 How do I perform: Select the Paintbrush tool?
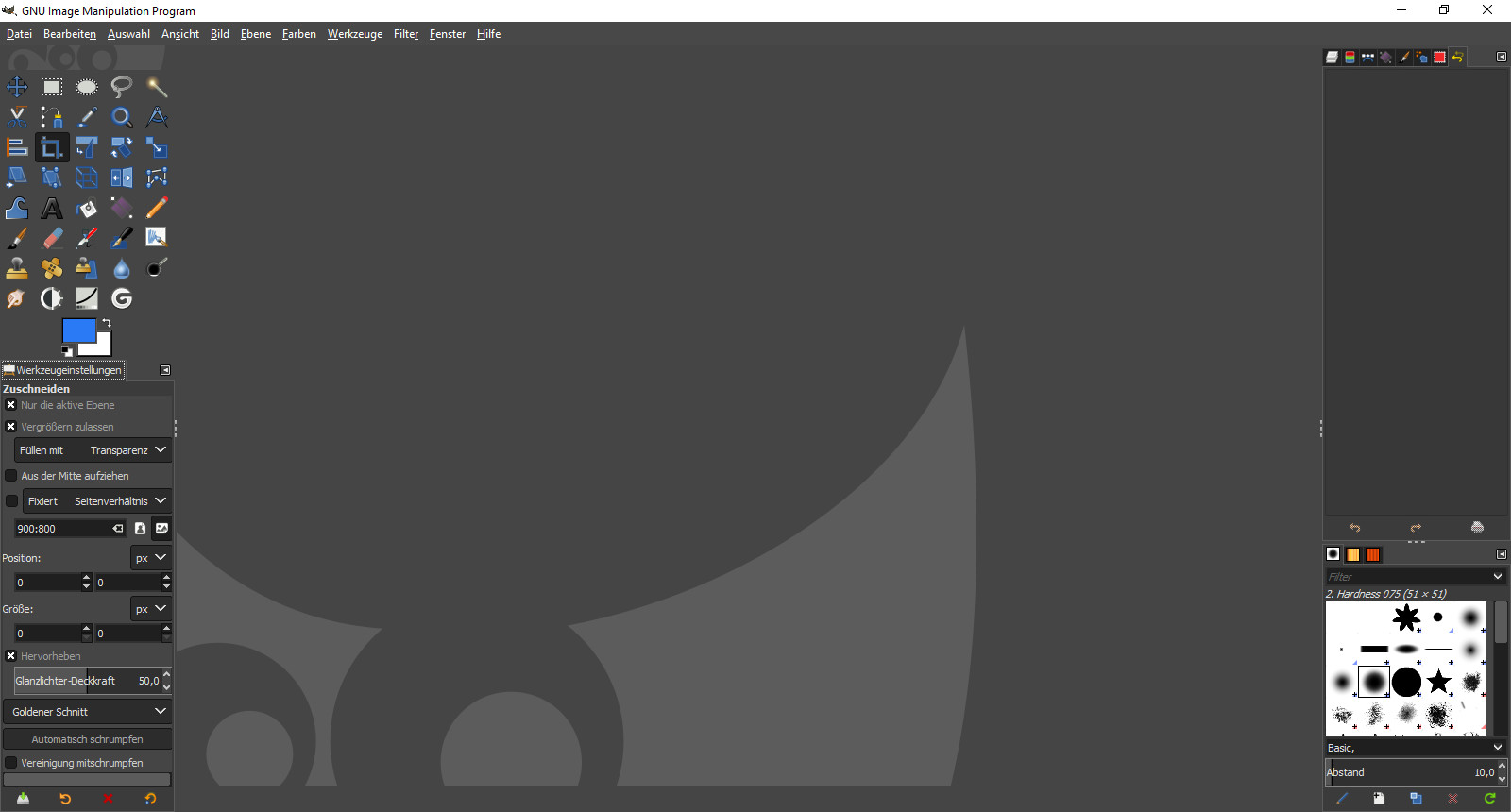pyautogui.click(x=17, y=238)
